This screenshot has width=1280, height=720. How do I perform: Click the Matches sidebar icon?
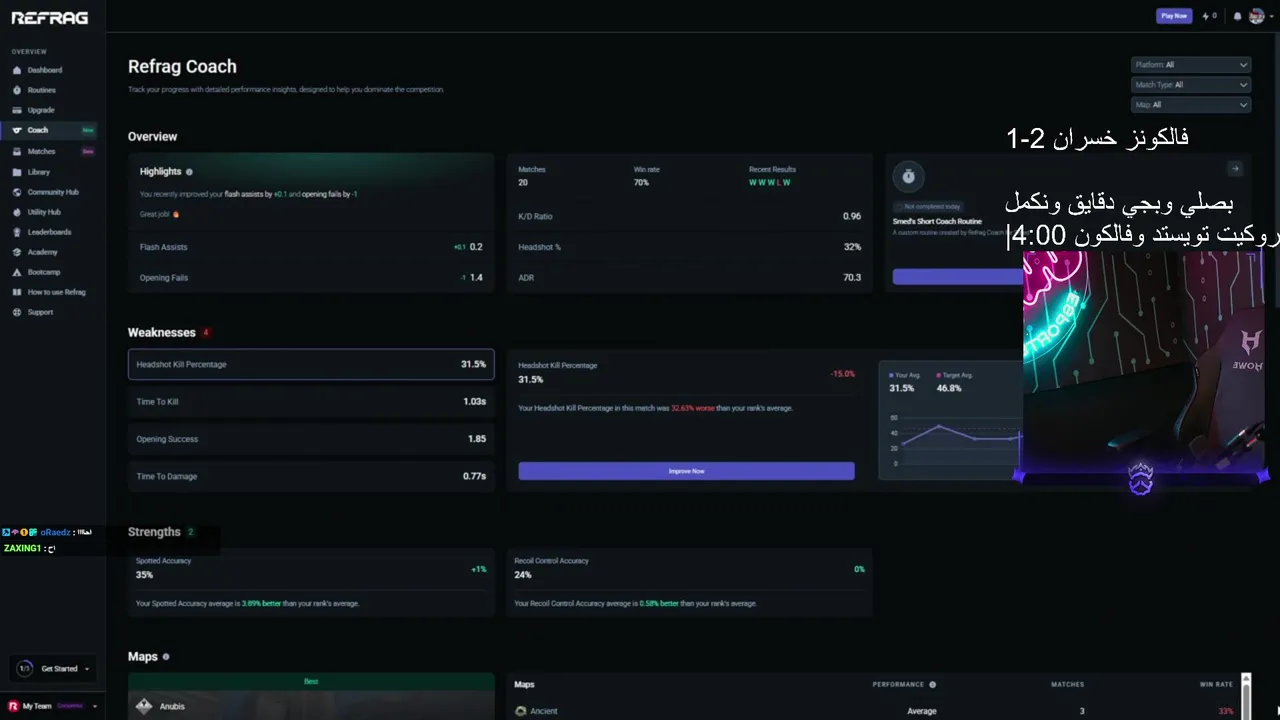[17, 151]
